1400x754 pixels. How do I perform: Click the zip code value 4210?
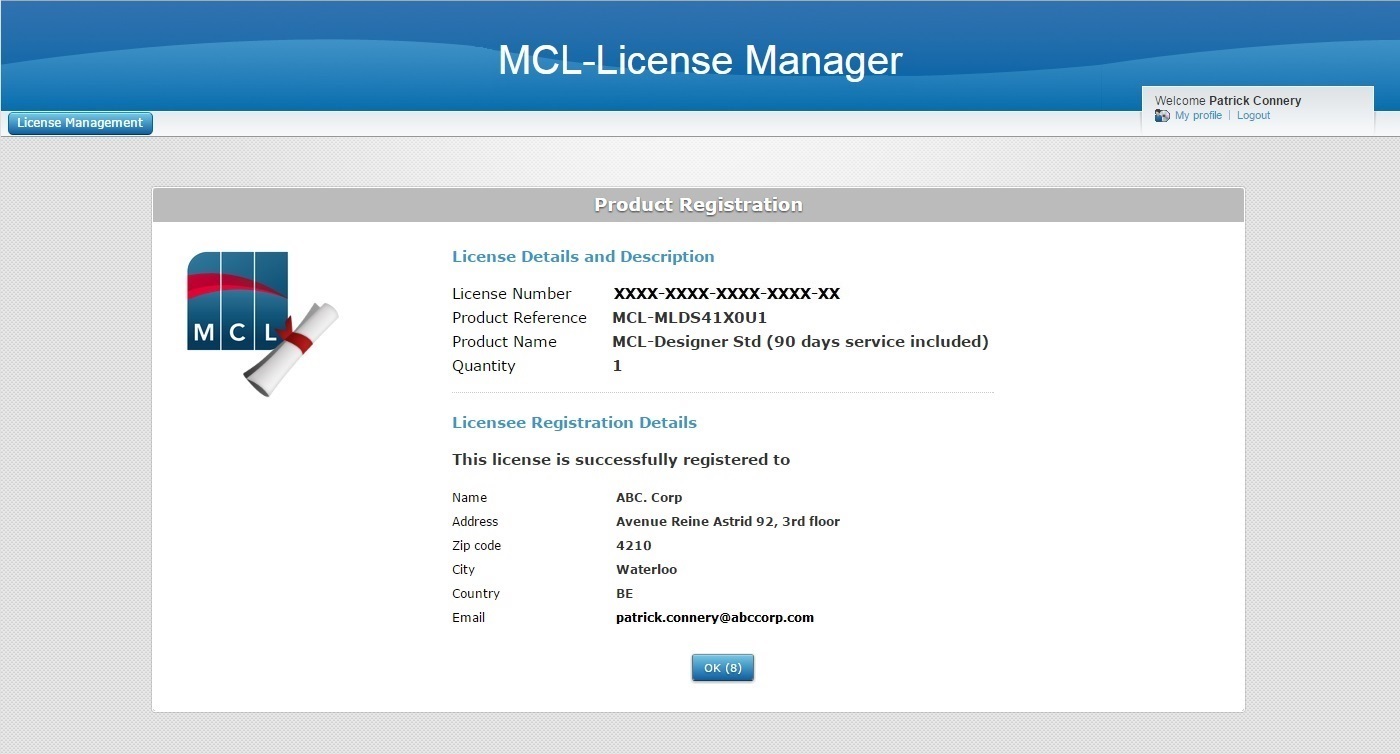click(x=633, y=546)
